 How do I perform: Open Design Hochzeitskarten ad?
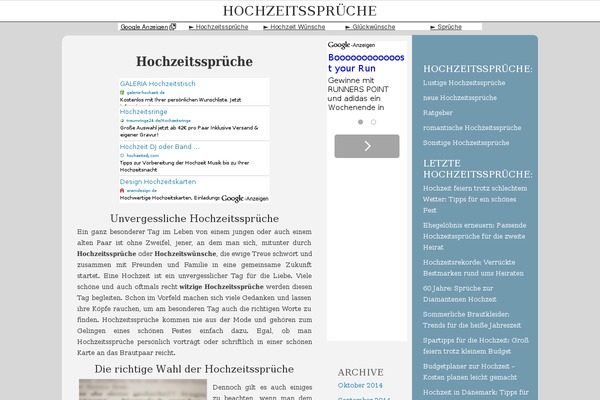(158, 181)
